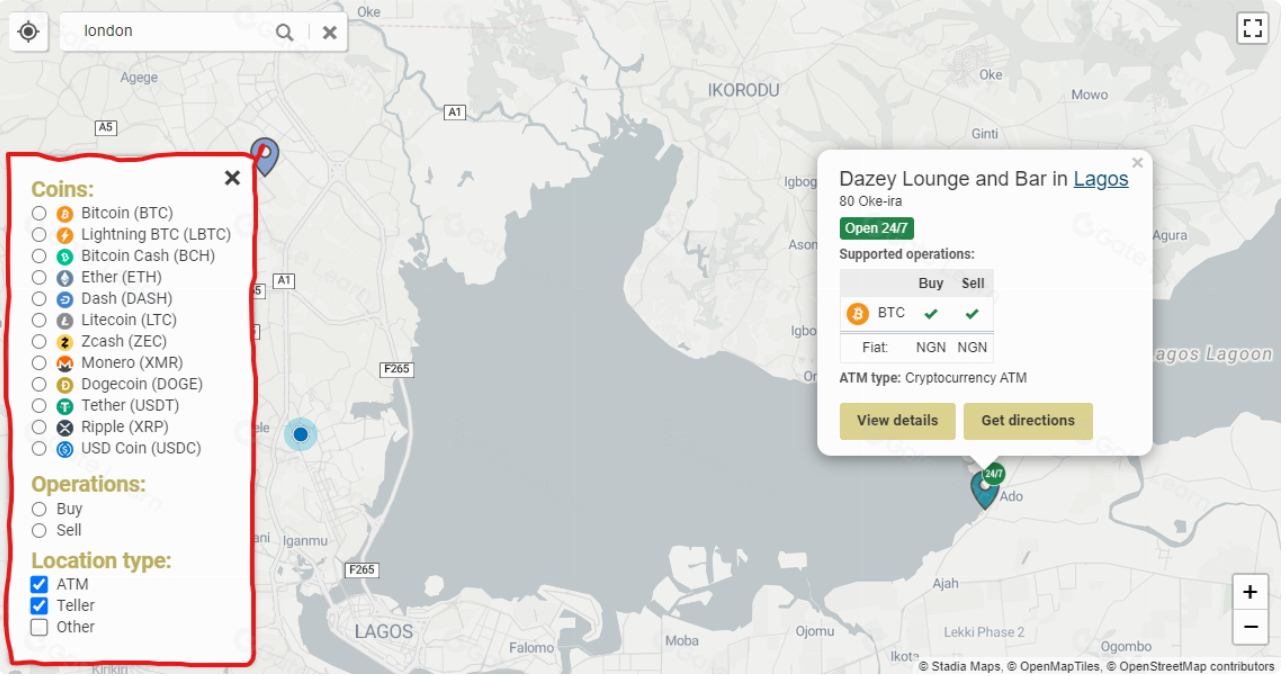
Task: Click the locate-me crosshair icon
Action: [29, 32]
